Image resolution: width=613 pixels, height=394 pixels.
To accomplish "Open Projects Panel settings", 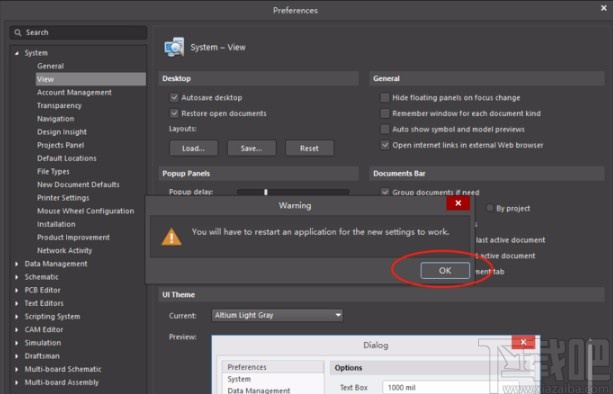I will [61, 145].
